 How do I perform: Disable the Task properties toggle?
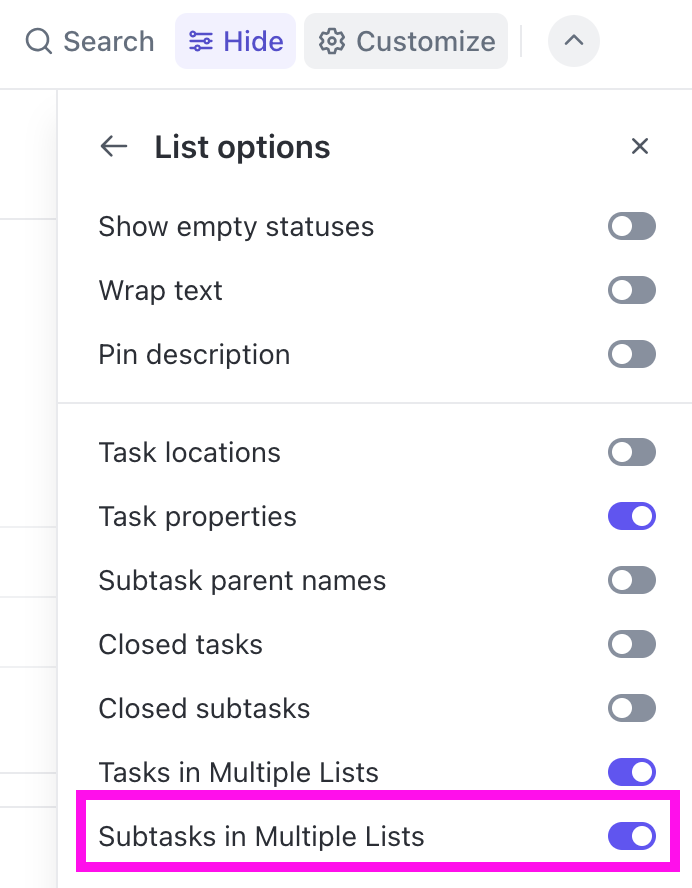(631, 516)
